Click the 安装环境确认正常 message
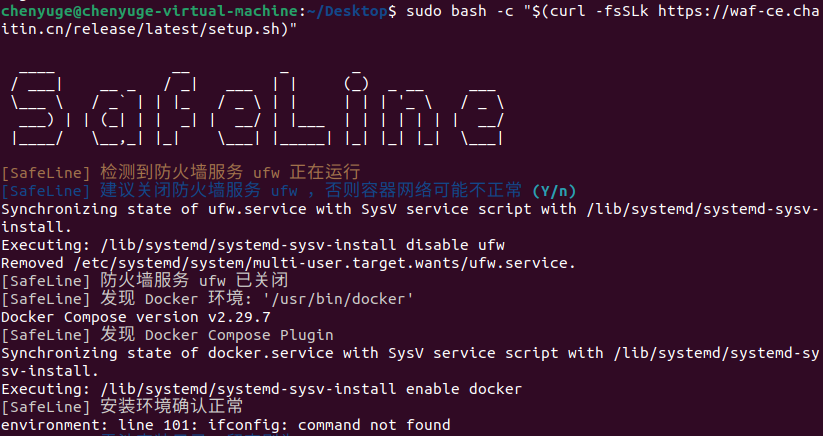This screenshot has height=436, width=823. point(171,407)
